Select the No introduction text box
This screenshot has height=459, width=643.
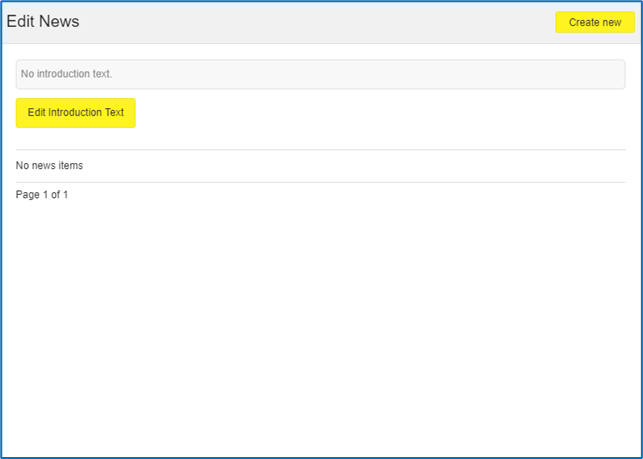click(320, 74)
